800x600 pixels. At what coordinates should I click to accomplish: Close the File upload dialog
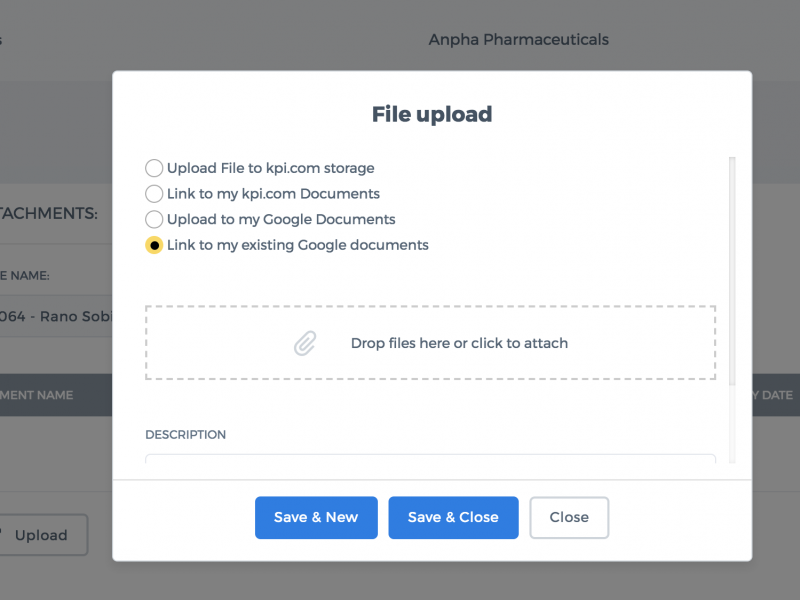[x=569, y=517]
